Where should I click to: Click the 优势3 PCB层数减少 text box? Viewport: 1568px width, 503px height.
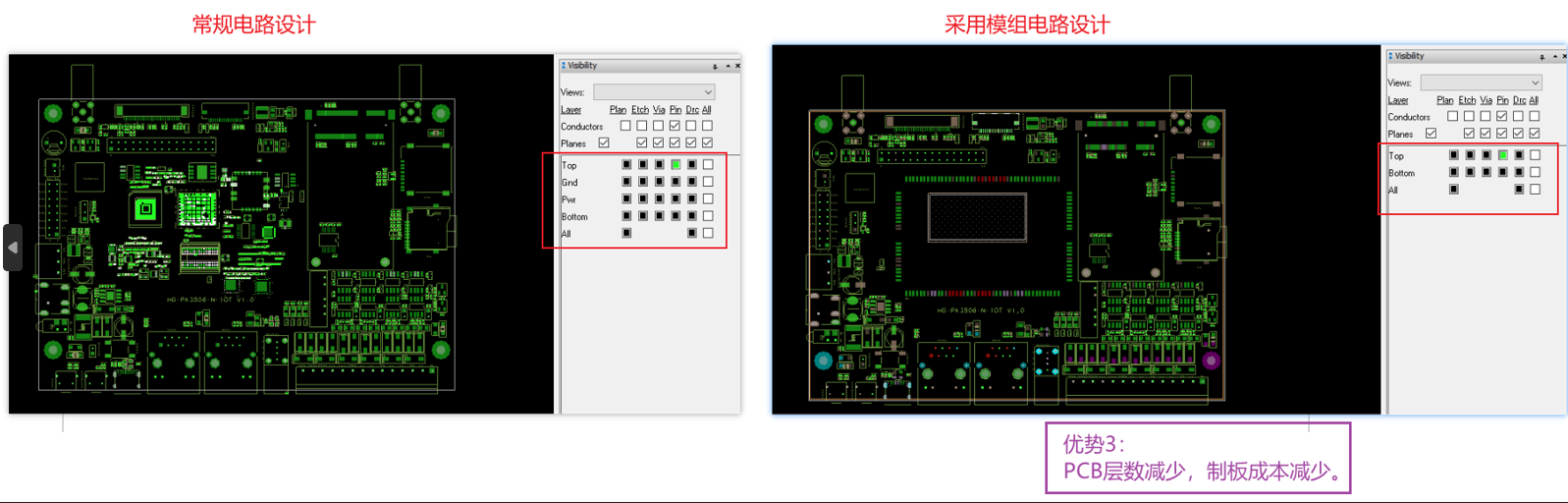(1198, 458)
